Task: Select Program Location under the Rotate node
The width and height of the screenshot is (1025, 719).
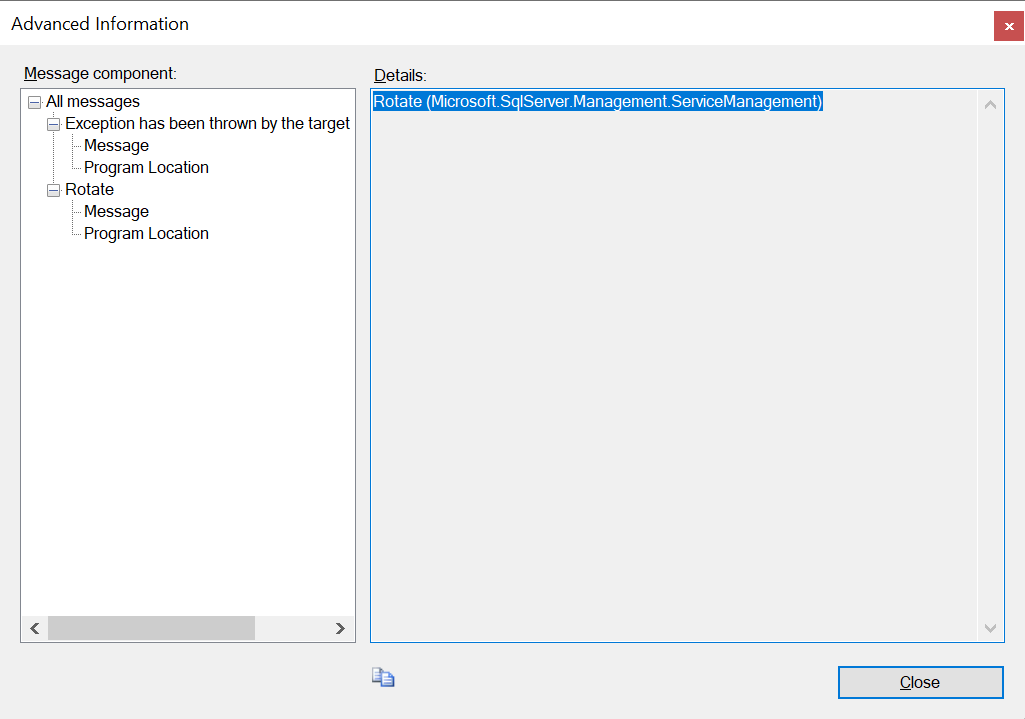Action: 146,233
